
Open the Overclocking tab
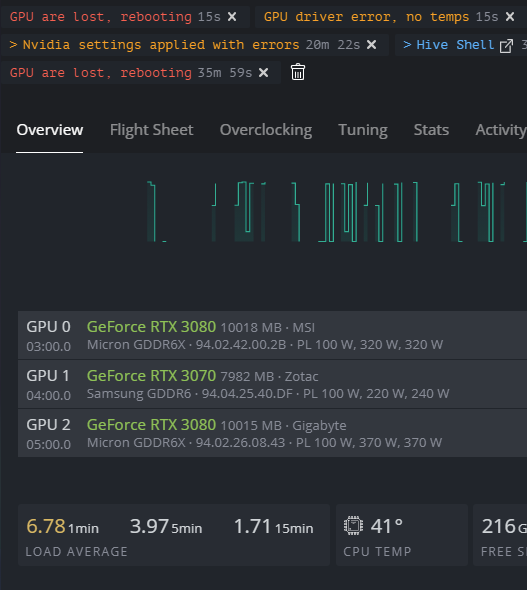pyautogui.click(x=266, y=130)
